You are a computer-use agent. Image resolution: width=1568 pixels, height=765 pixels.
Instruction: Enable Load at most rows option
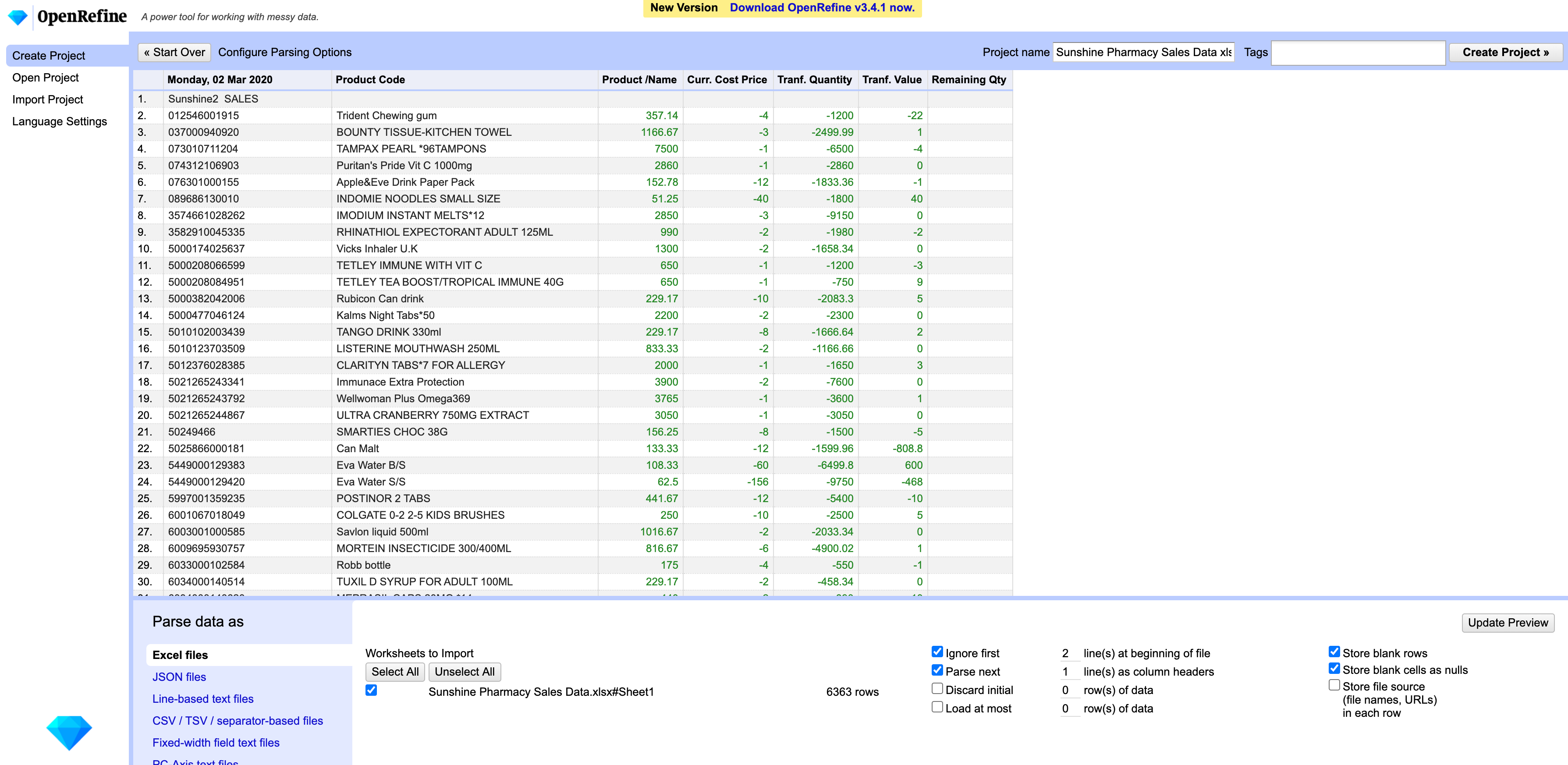(937, 707)
